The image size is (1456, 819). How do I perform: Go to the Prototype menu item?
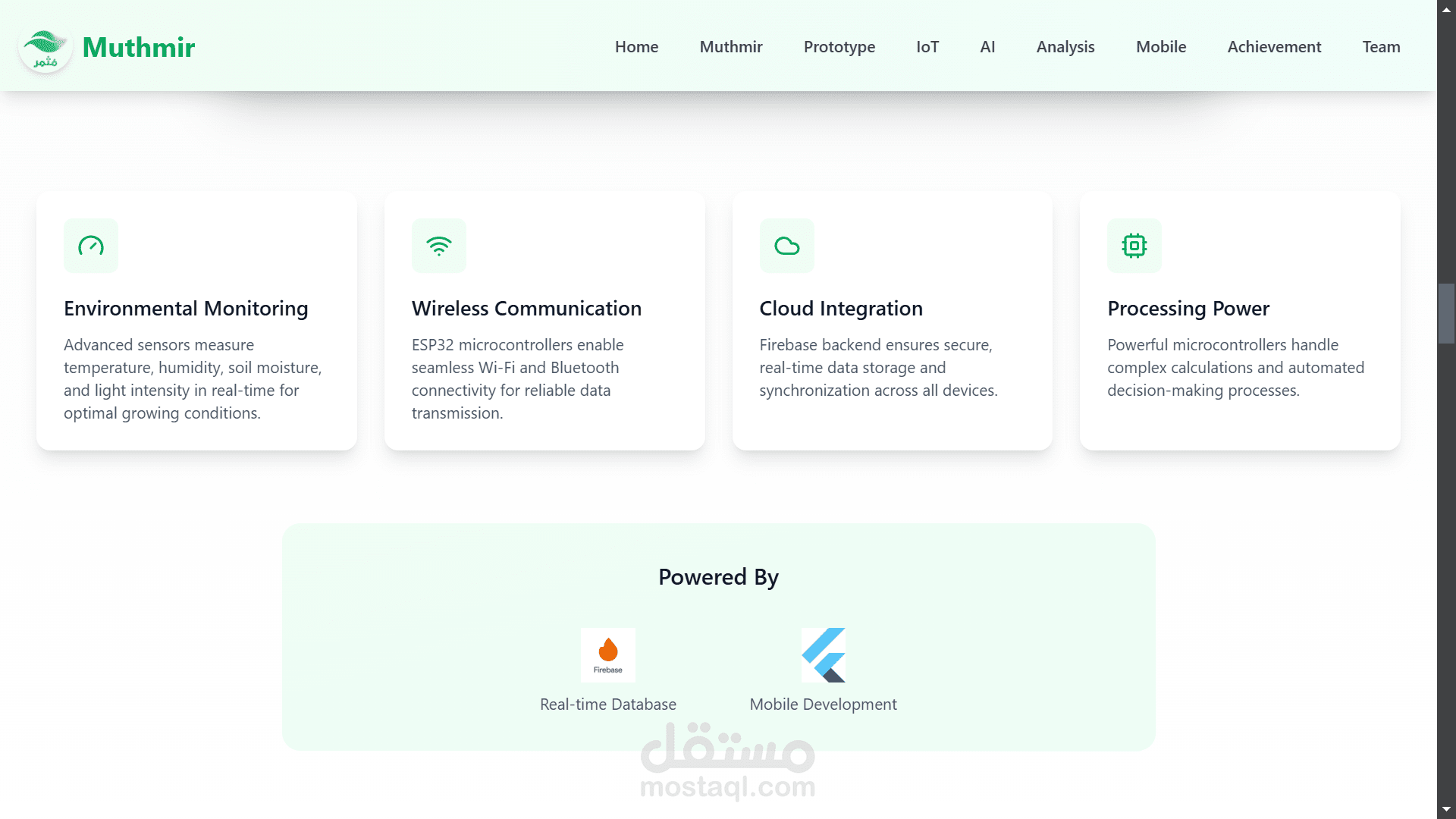click(839, 47)
